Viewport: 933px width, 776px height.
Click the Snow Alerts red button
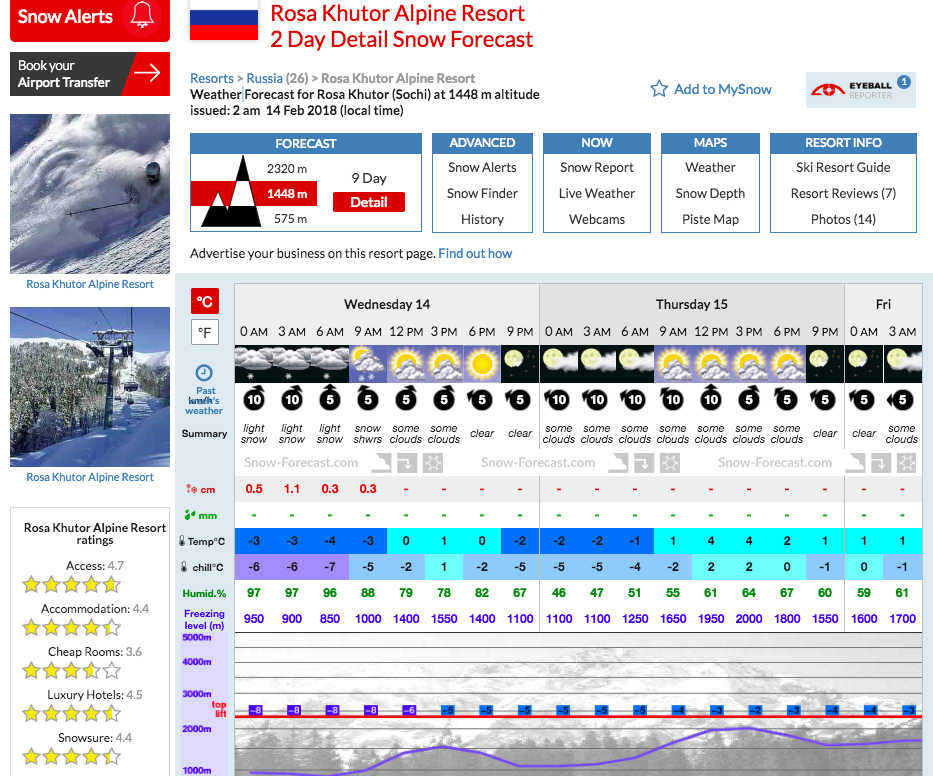pyautogui.click(x=90, y=20)
